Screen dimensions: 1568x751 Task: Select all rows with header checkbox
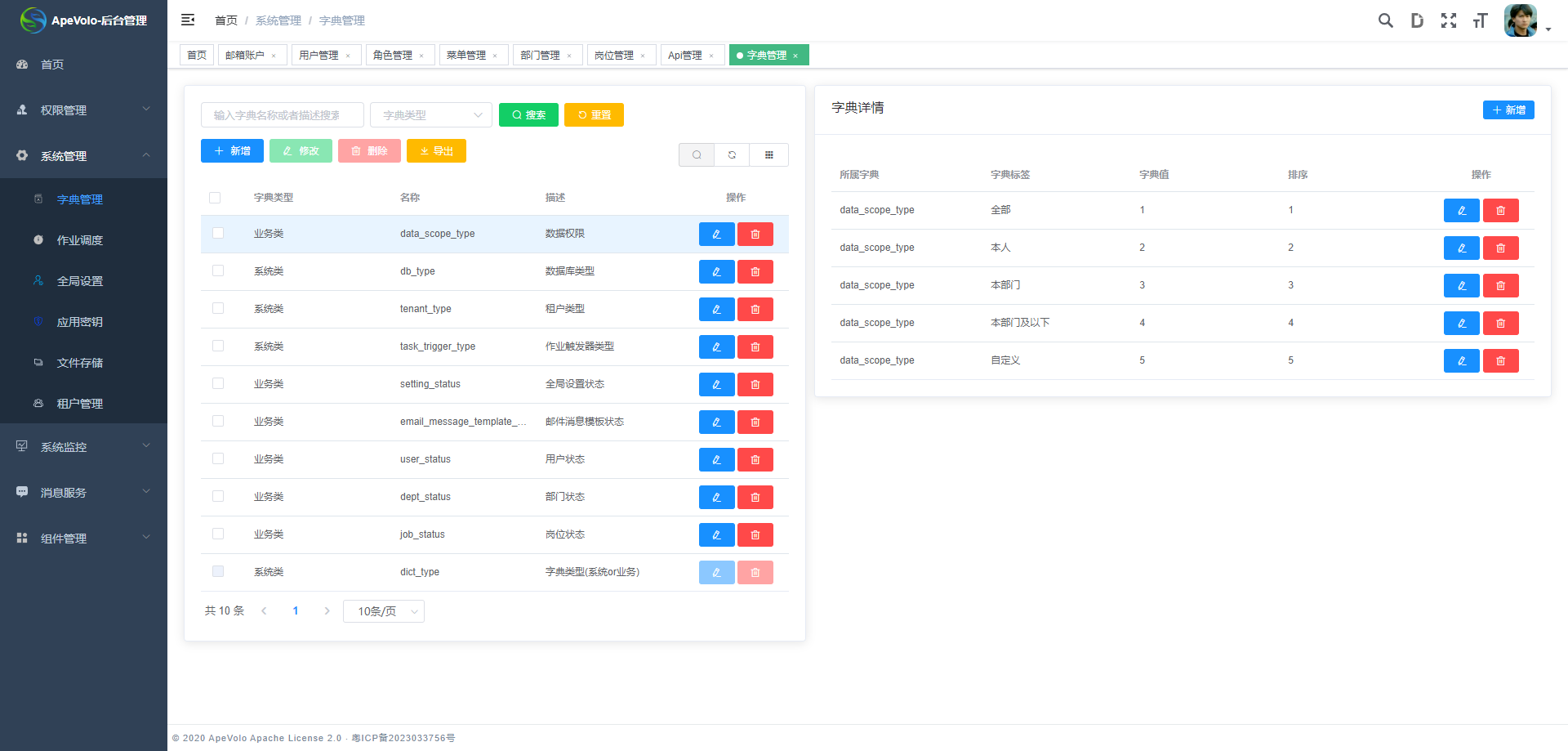click(215, 198)
